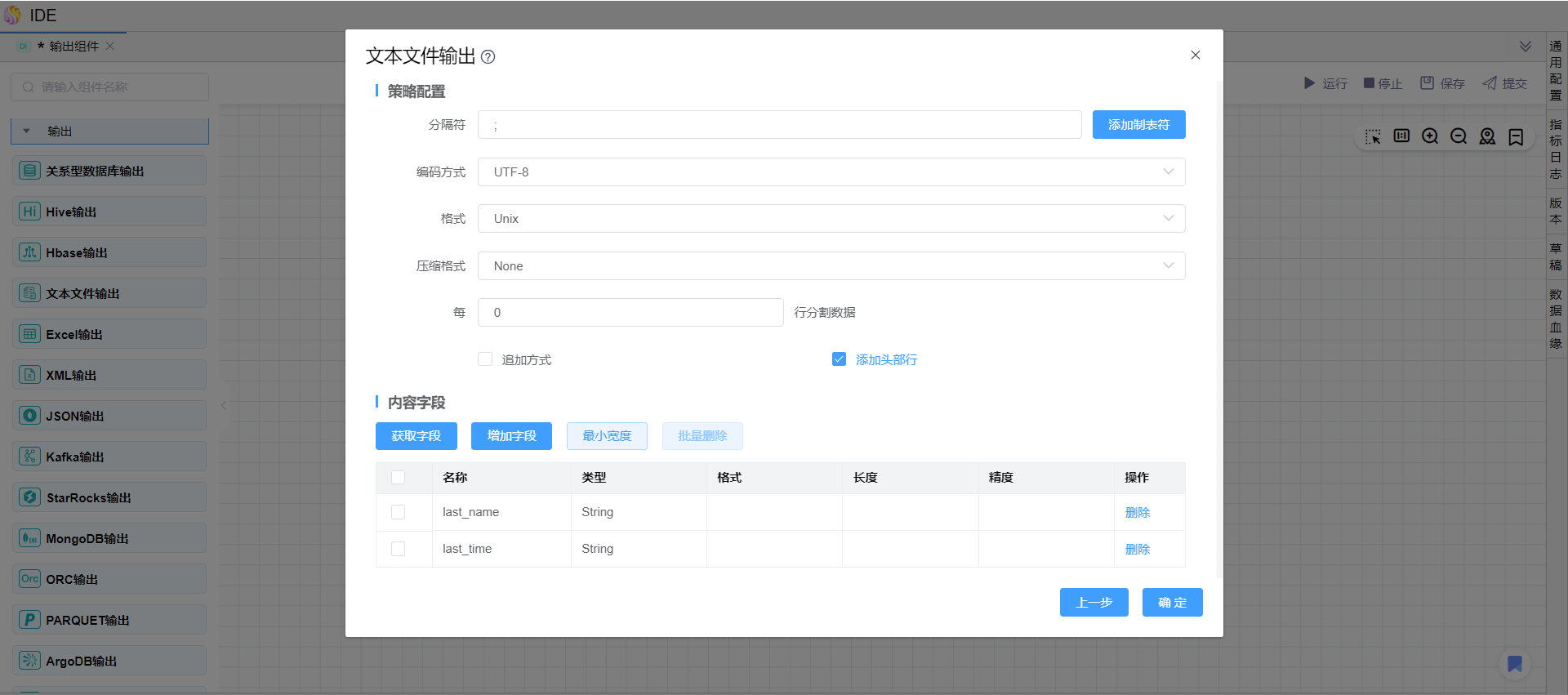Click the Hive输出 component icon
This screenshot has width=1568, height=695.
click(x=29, y=212)
